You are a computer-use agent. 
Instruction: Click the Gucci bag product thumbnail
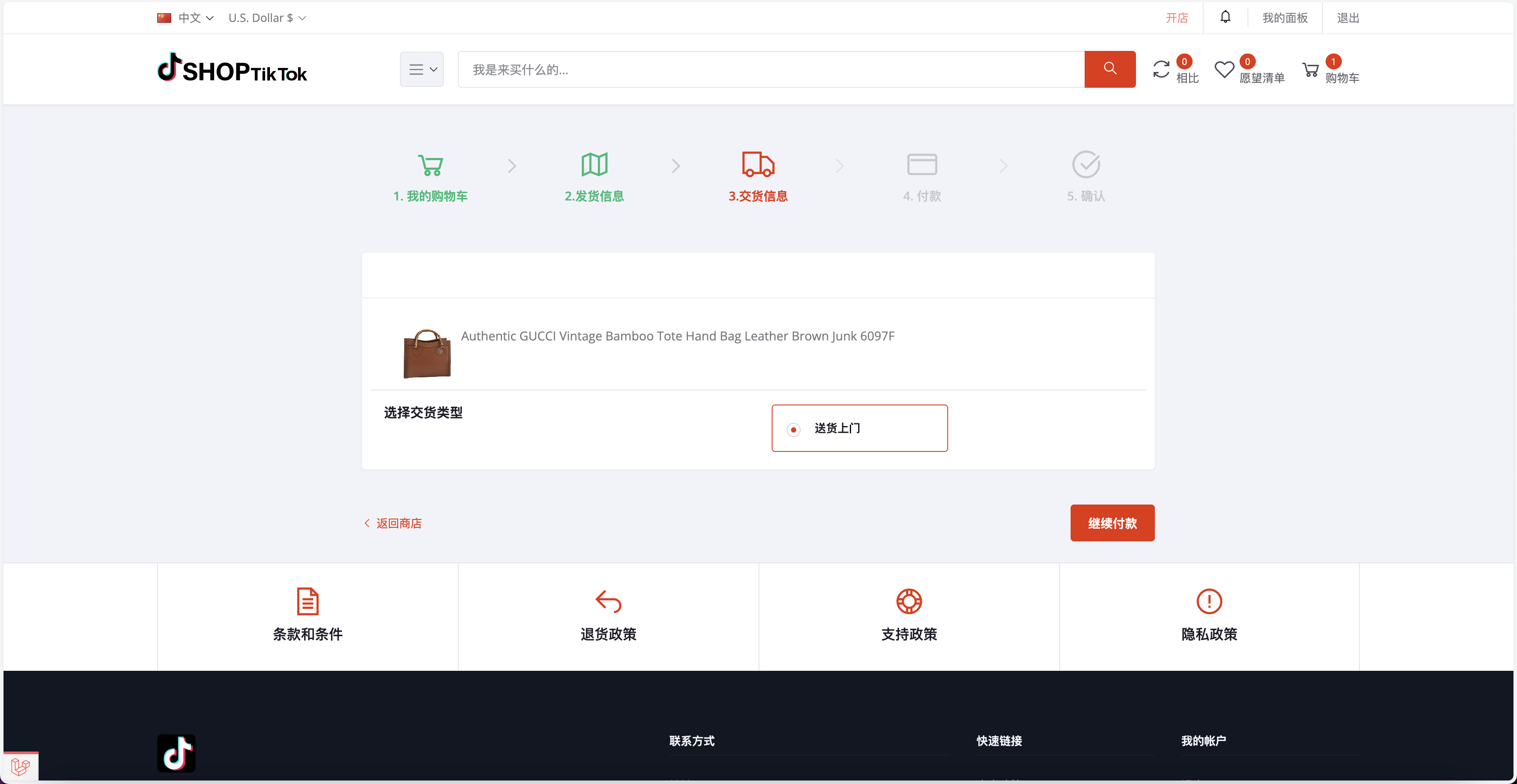(427, 353)
